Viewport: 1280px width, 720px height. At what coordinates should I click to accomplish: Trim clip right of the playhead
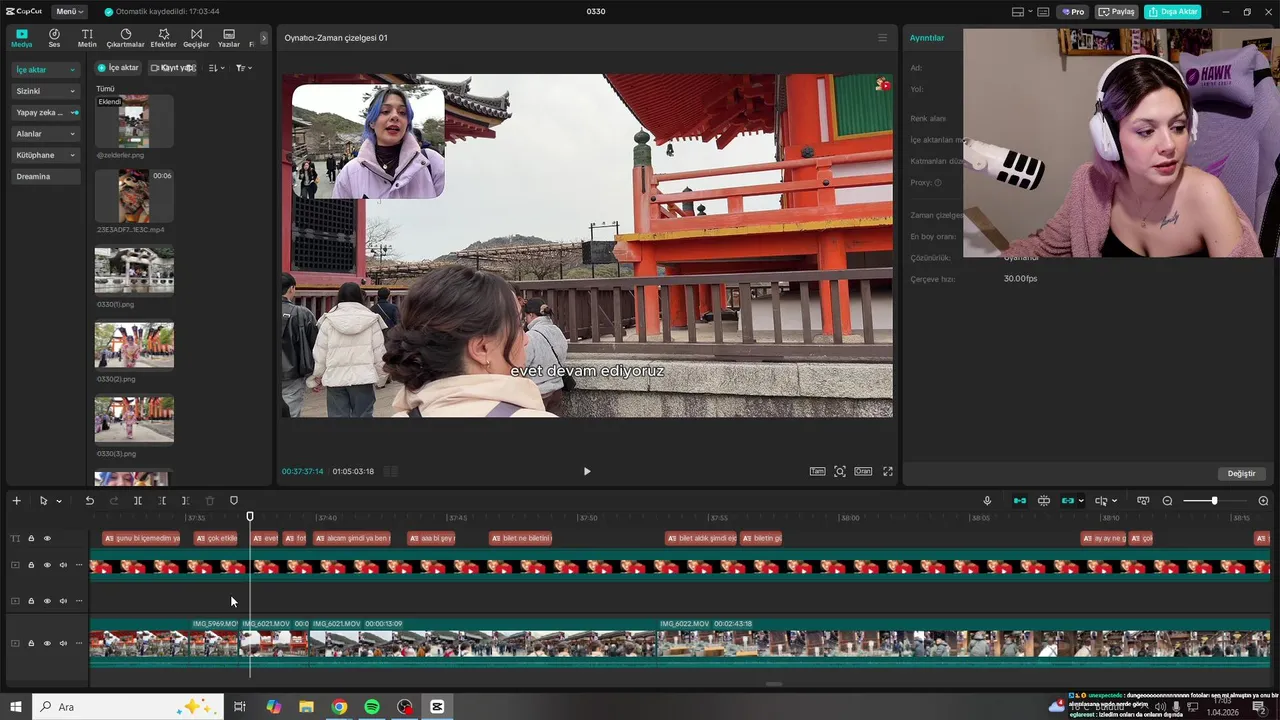click(185, 501)
